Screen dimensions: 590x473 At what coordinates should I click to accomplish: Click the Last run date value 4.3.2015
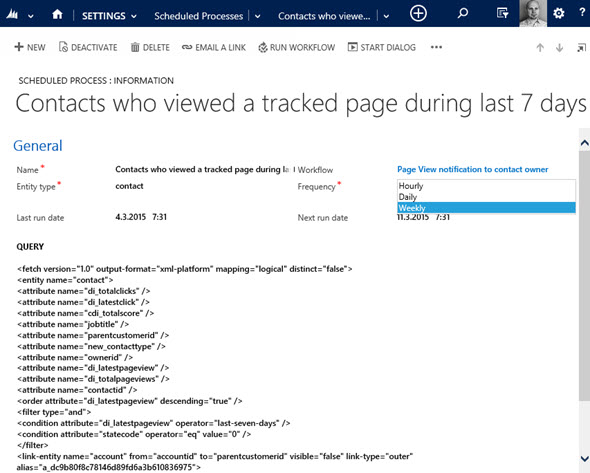(x=141, y=217)
